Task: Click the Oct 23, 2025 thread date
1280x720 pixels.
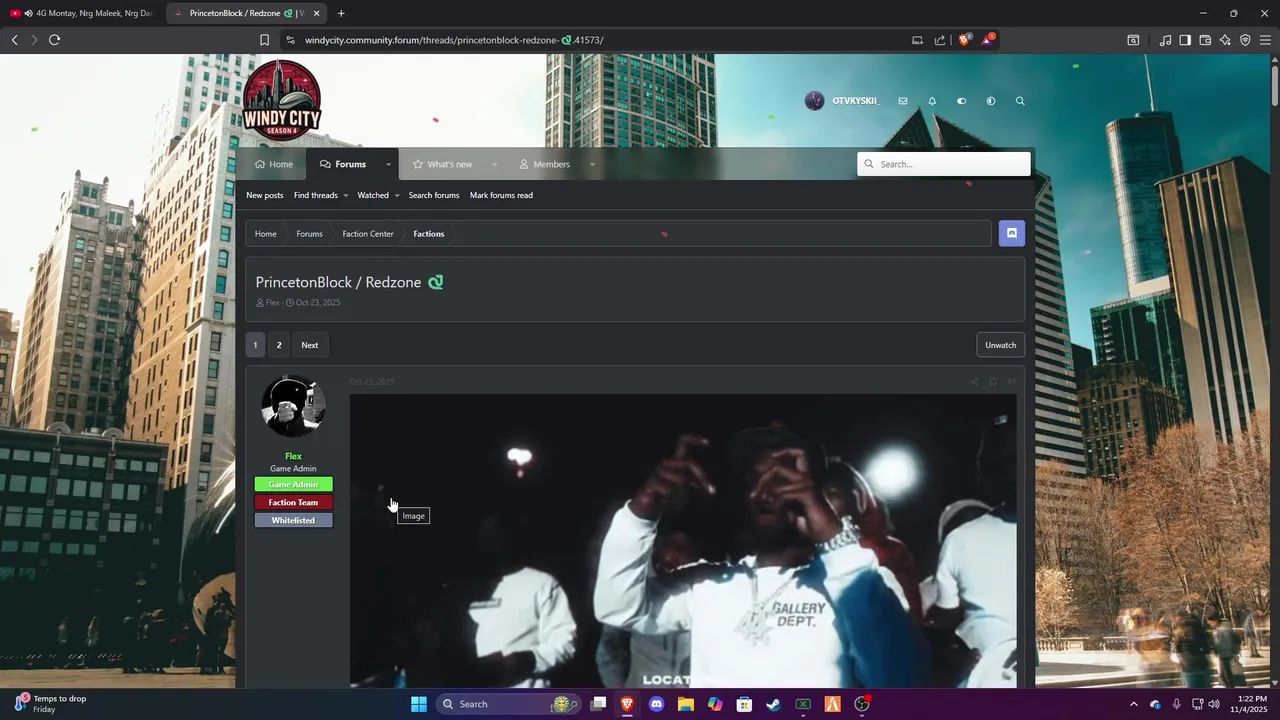Action: pos(318,303)
